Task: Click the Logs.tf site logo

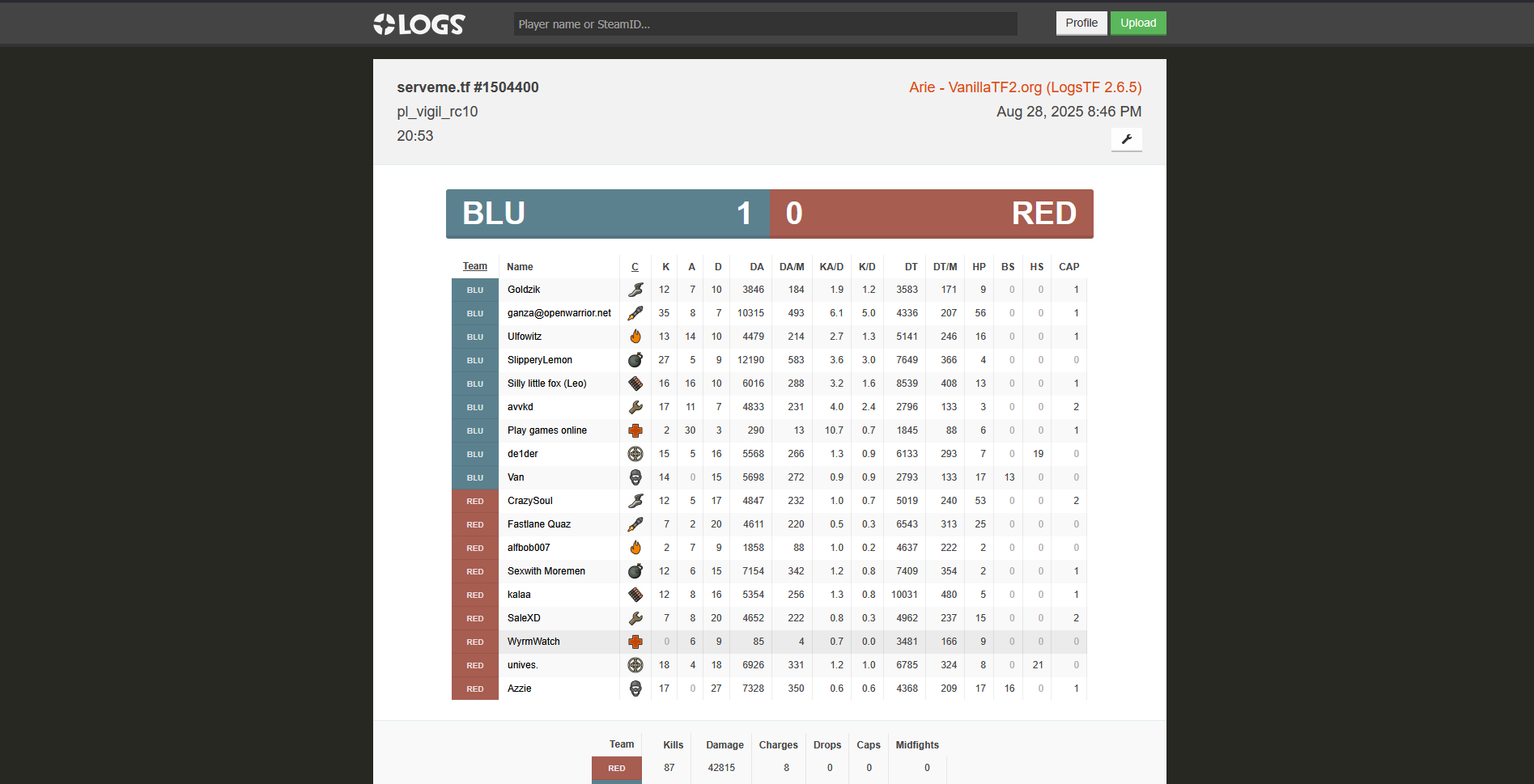Action: click(x=419, y=24)
